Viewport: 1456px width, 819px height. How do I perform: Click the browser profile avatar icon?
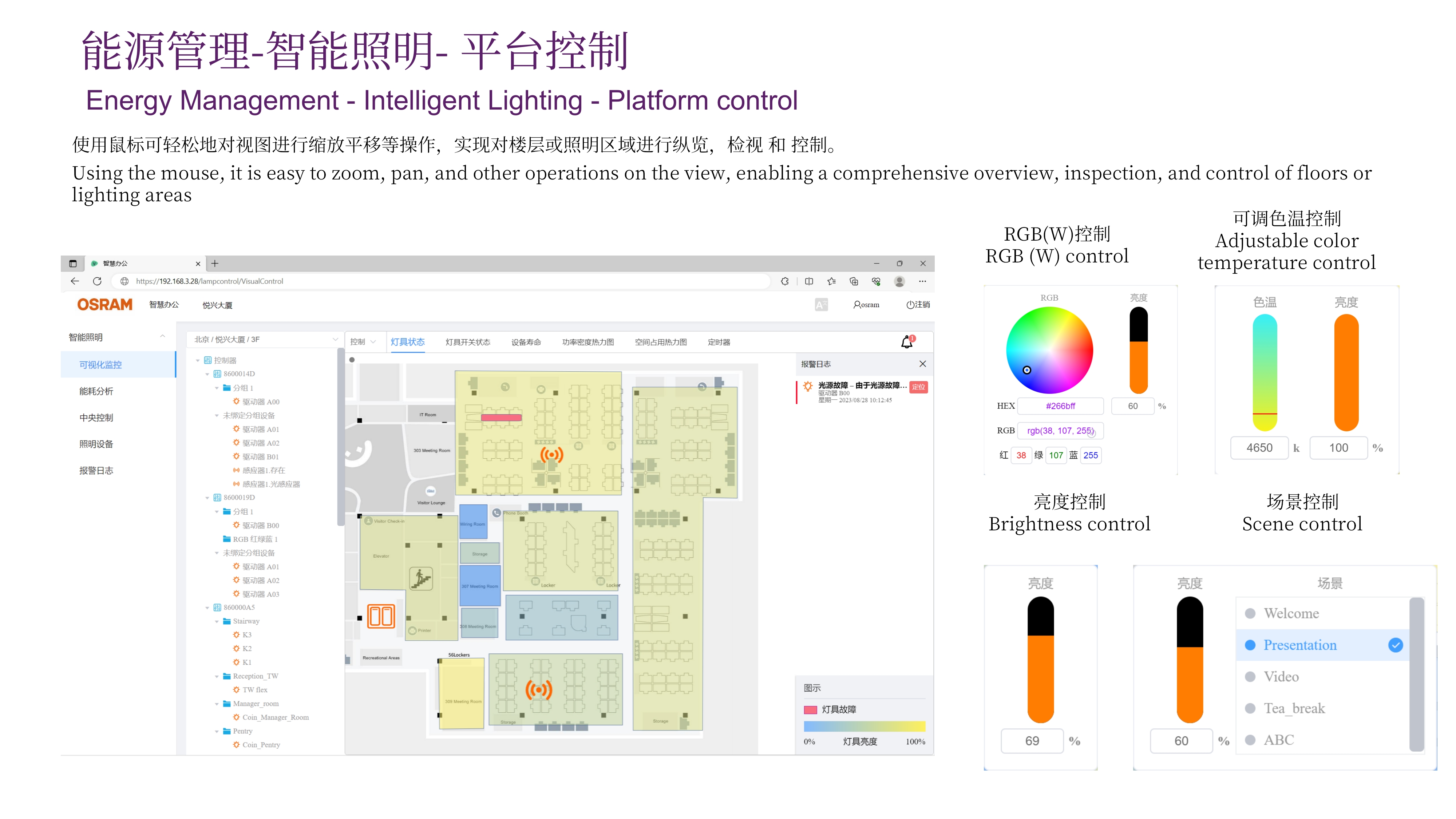(899, 281)
